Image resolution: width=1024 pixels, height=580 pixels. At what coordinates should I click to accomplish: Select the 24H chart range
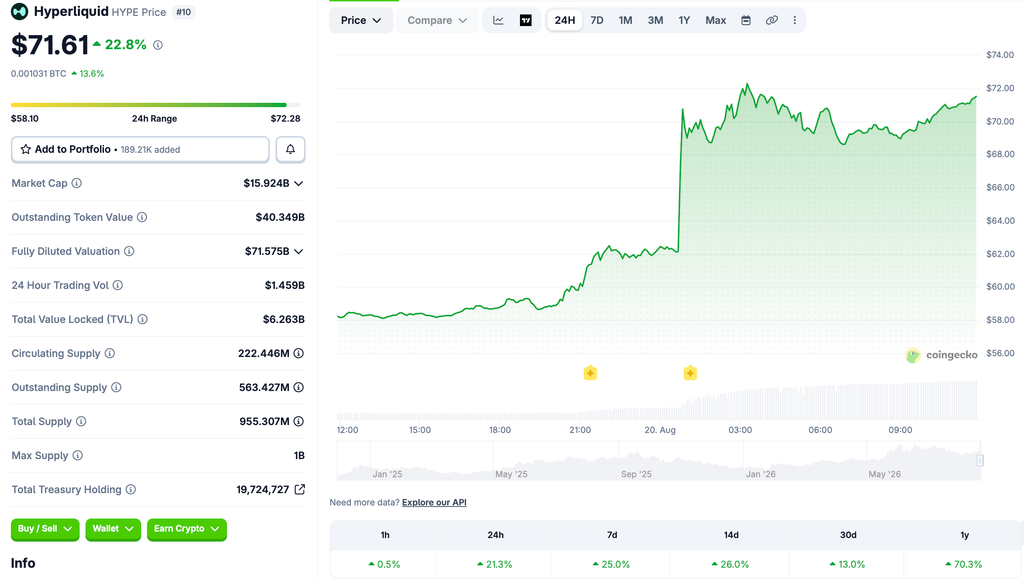[565, 20]
